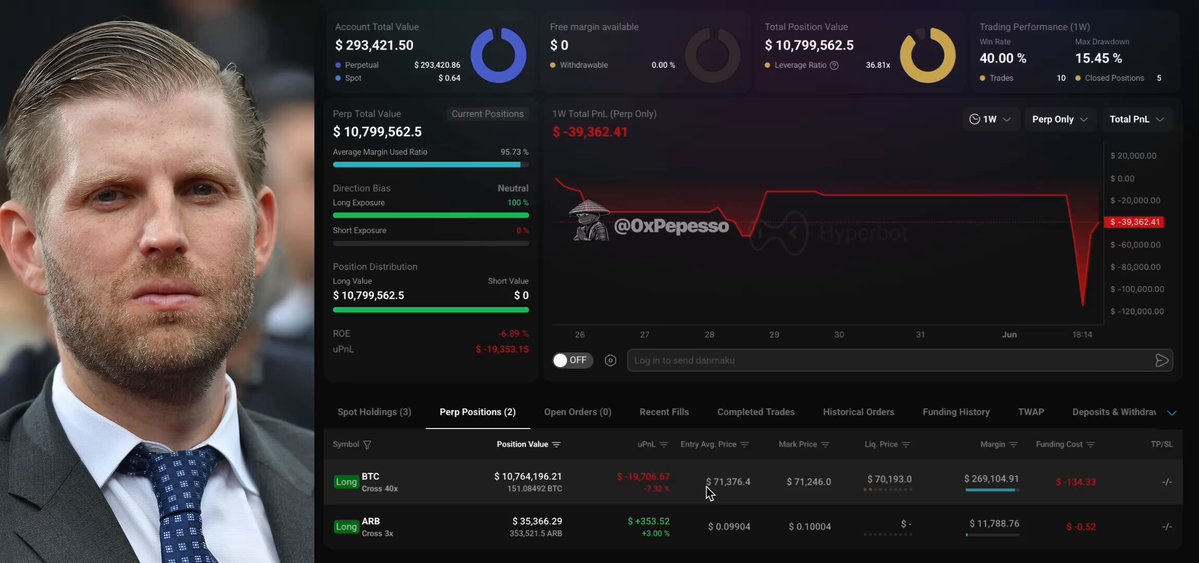This screenshot has height=563, width=1199.
Task: Click the BTC margin usage bar
Action: 992,490
